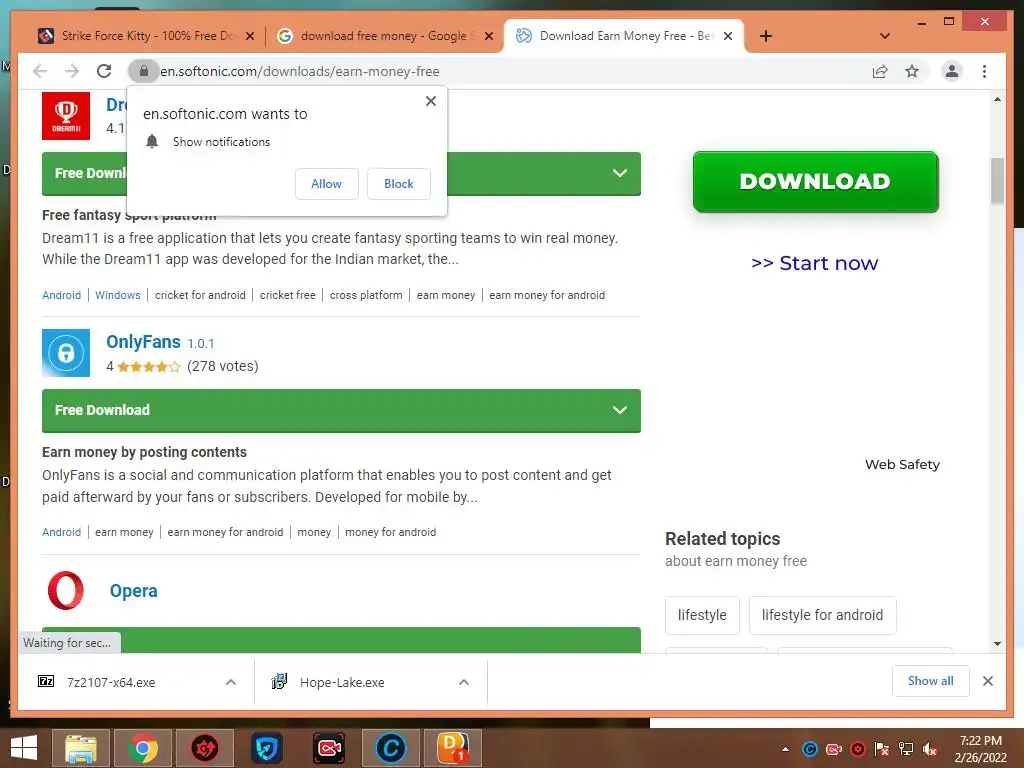Open the cross platform tag
1024x768 pixels.
click(x=366, y=295)
